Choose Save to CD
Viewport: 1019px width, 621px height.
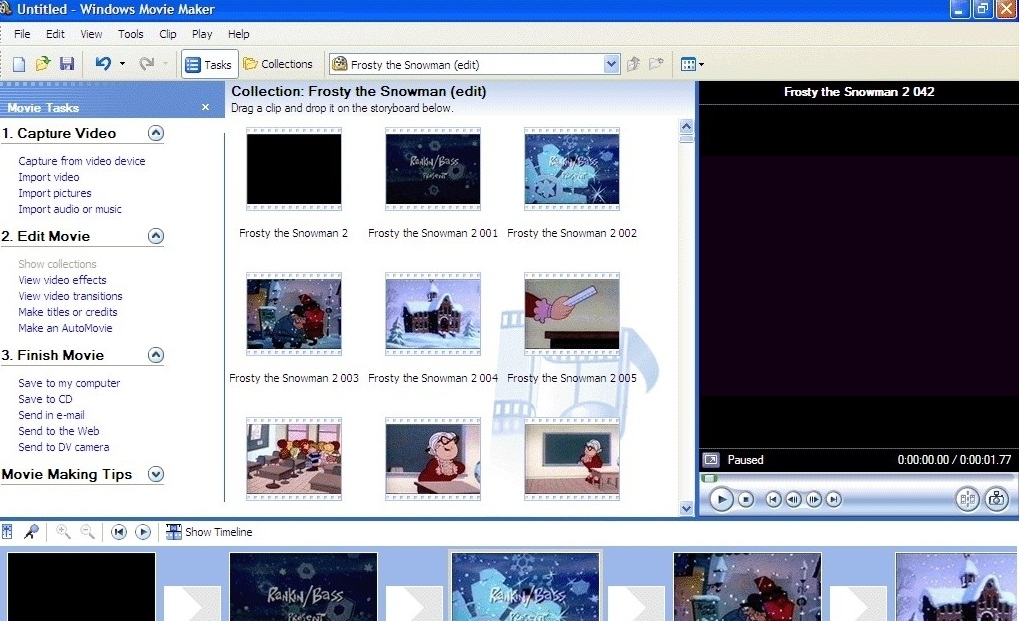[x=45, y=399]
